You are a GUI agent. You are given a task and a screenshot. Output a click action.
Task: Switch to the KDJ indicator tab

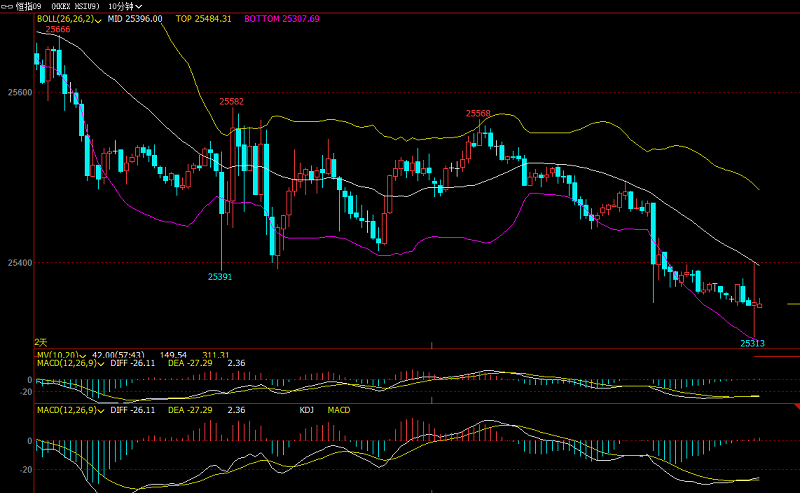pos(308,411)
